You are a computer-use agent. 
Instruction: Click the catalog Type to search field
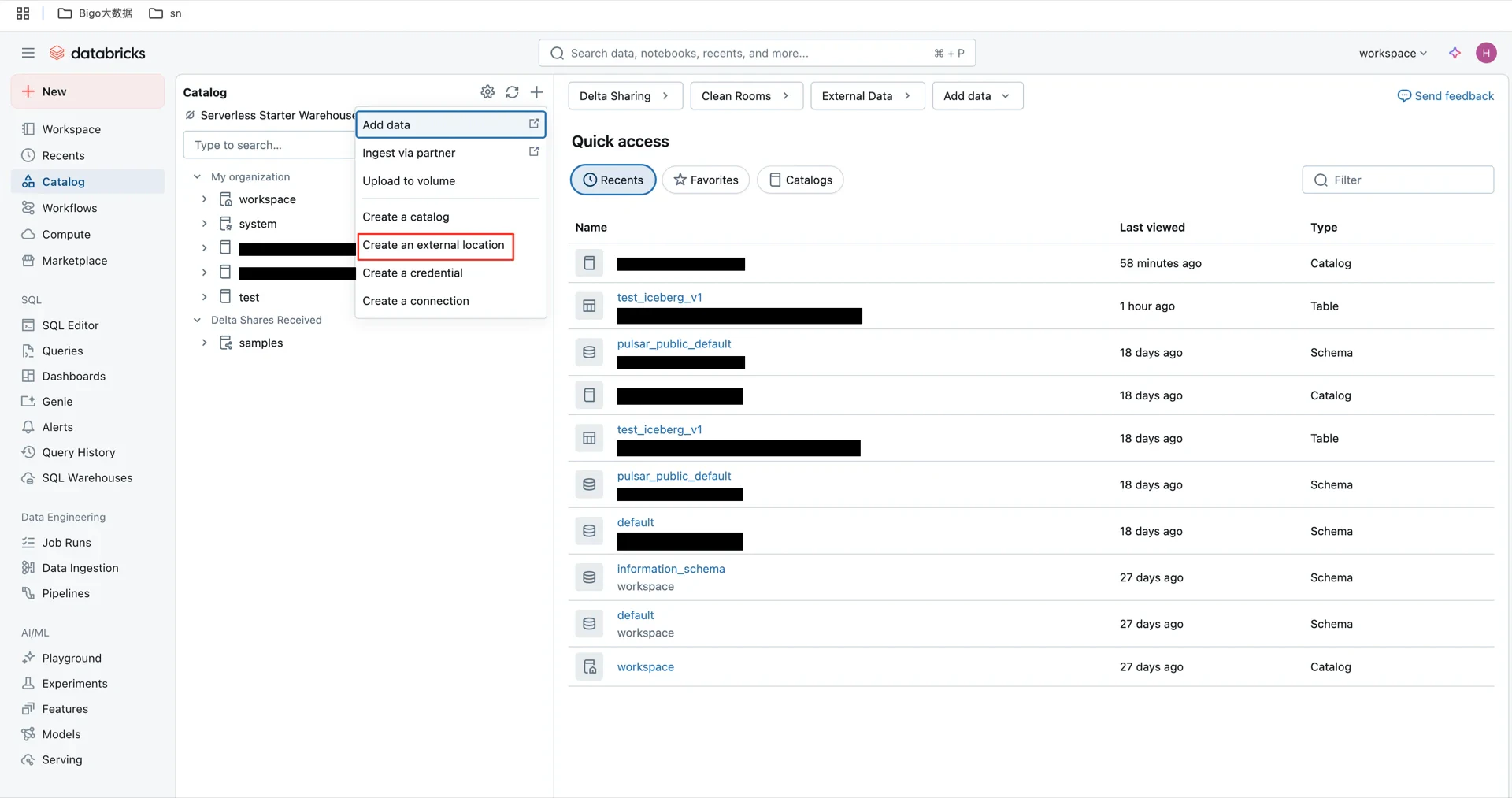click(x=269, y=145)
